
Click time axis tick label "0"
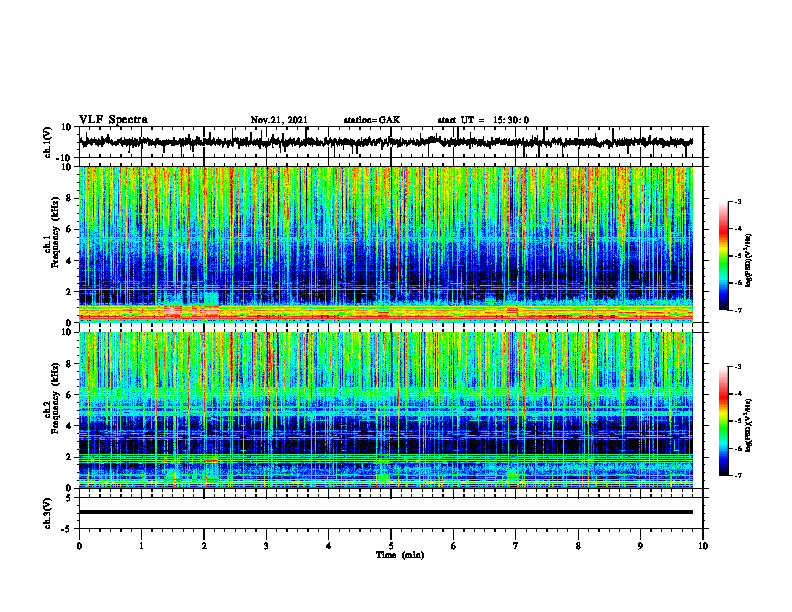point(79,546)
